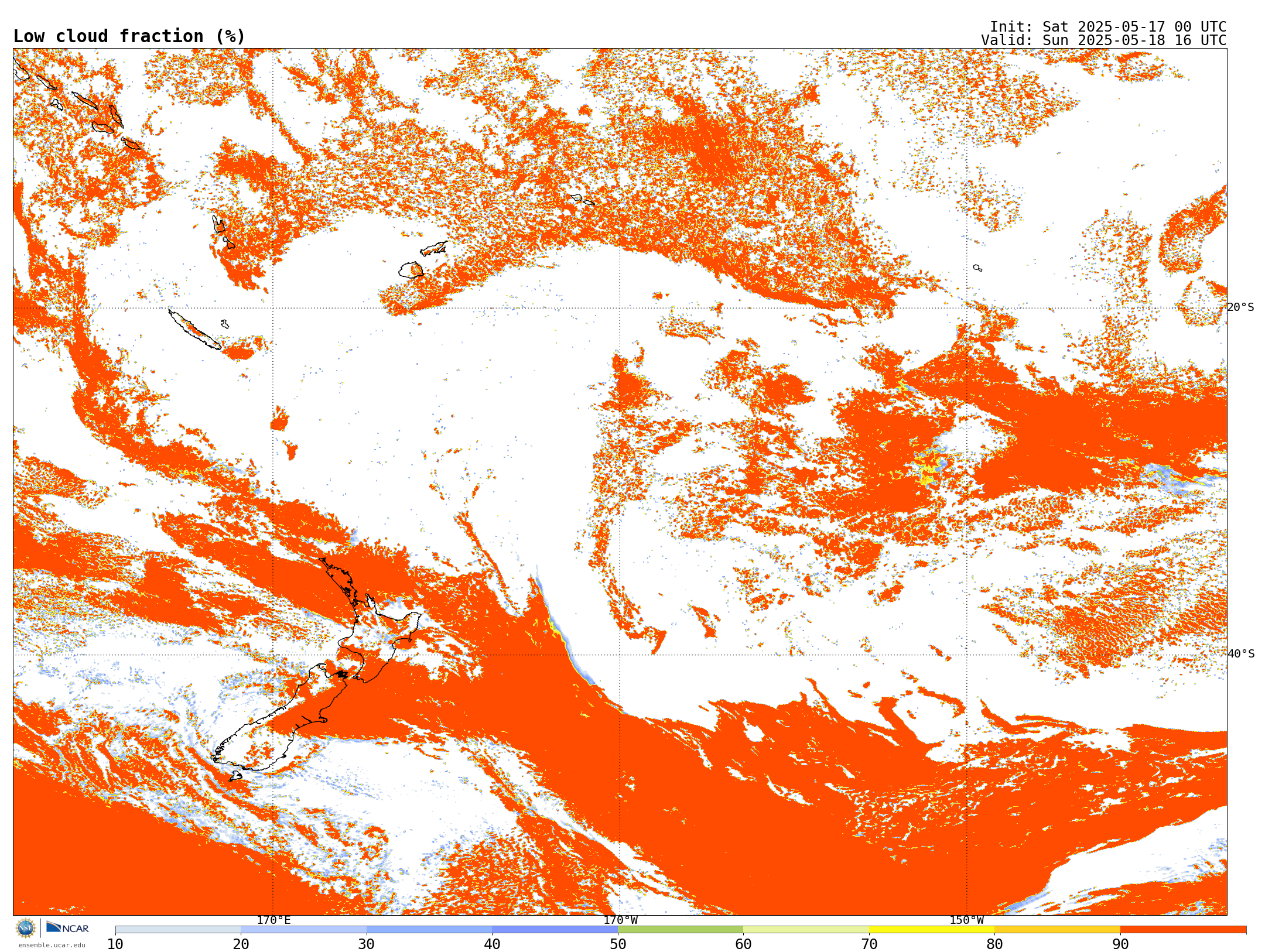Image resolution: width=1265 pixels, height=952 pixels.
Task: Select the 20-30 light blue colorbar segment
Action: (303, 930)
